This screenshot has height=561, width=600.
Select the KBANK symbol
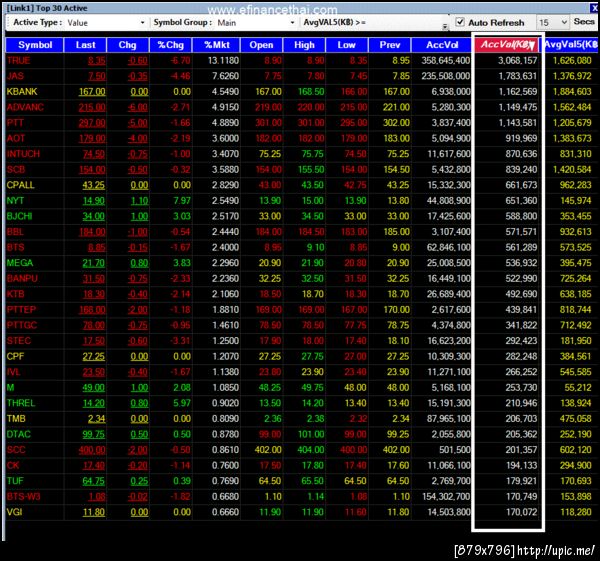22,91
